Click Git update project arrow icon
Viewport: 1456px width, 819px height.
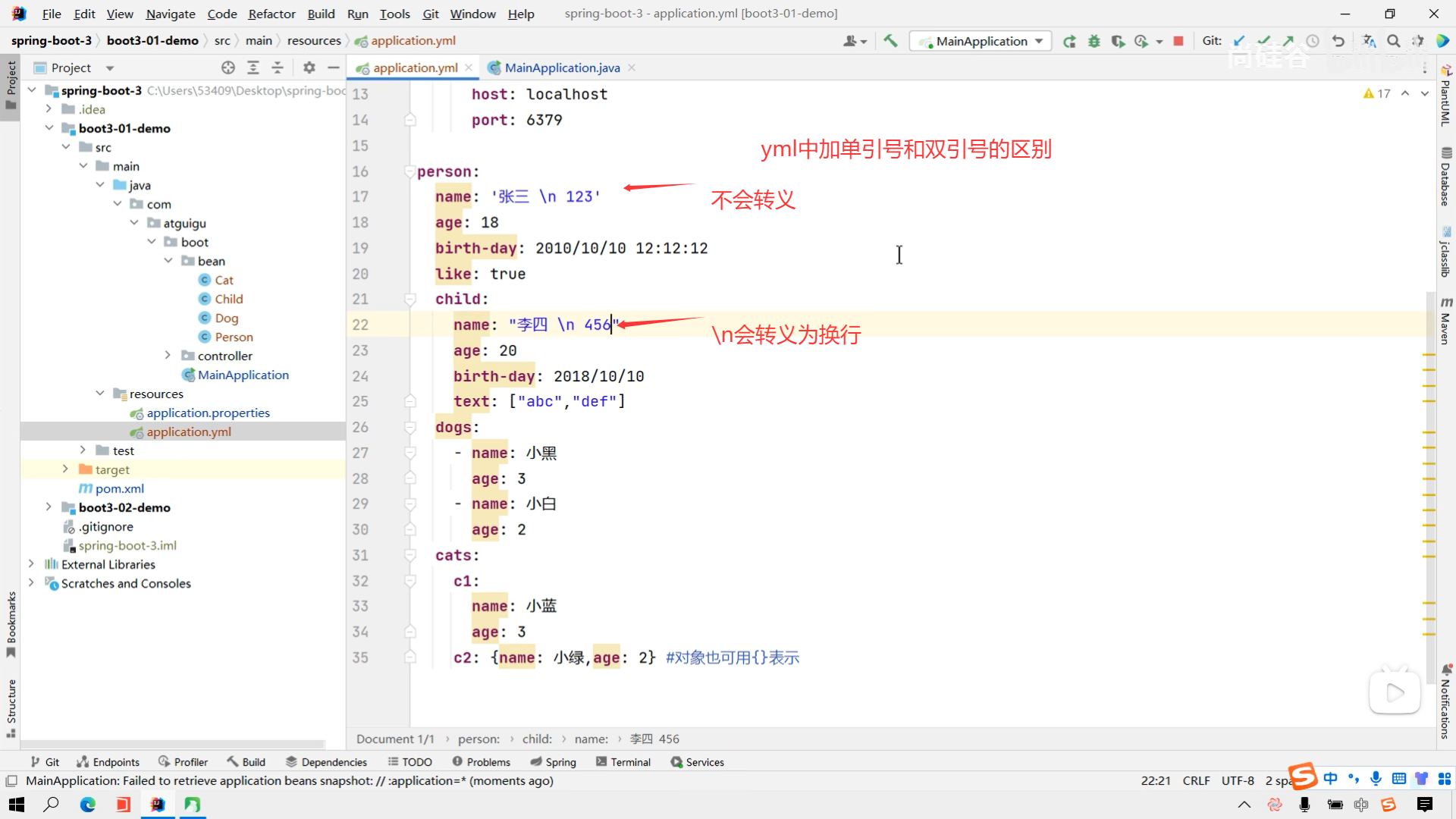1239,41
